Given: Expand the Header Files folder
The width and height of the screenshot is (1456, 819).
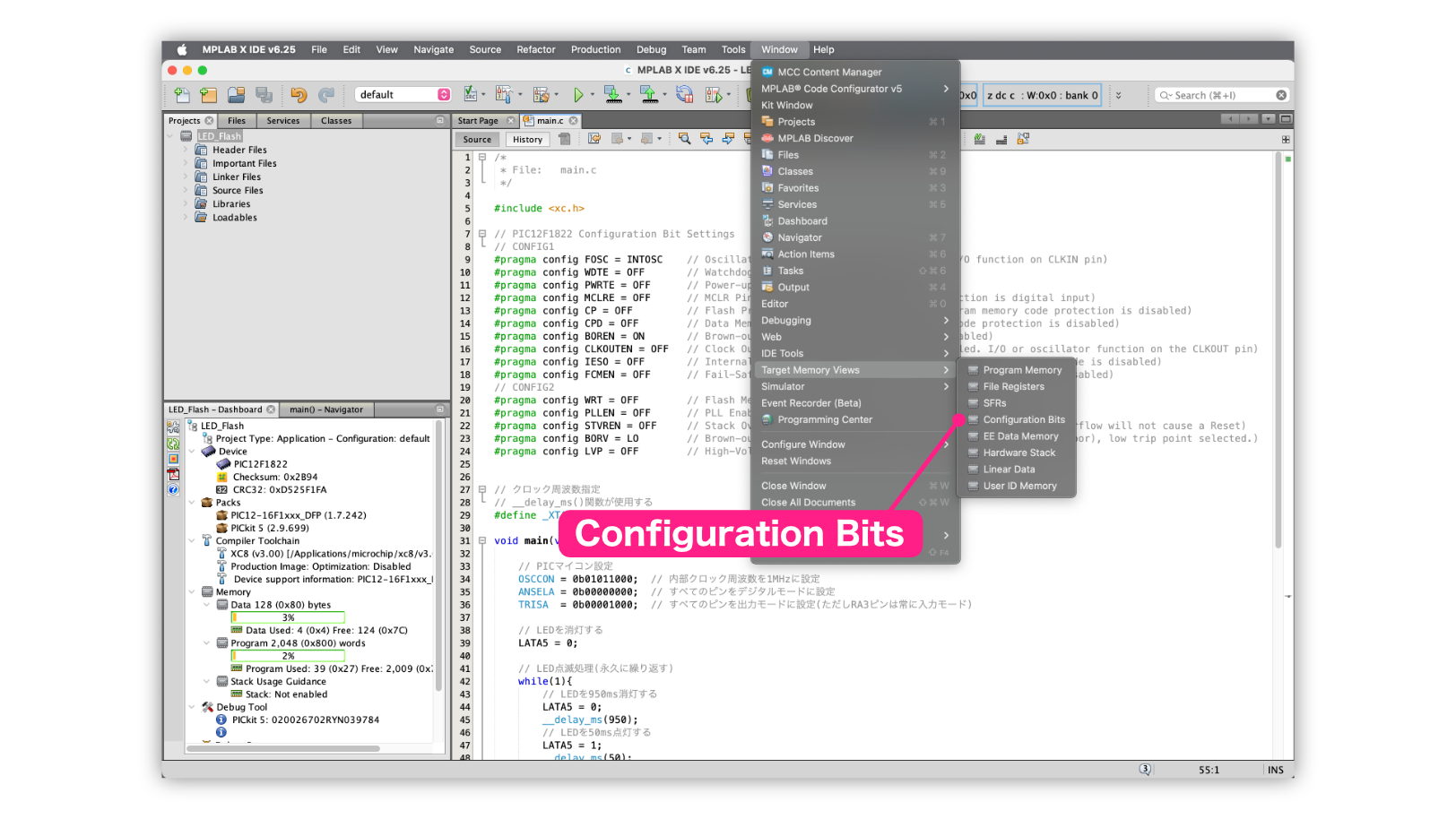Looking at the screenshot, I should (x=186, y=151).
